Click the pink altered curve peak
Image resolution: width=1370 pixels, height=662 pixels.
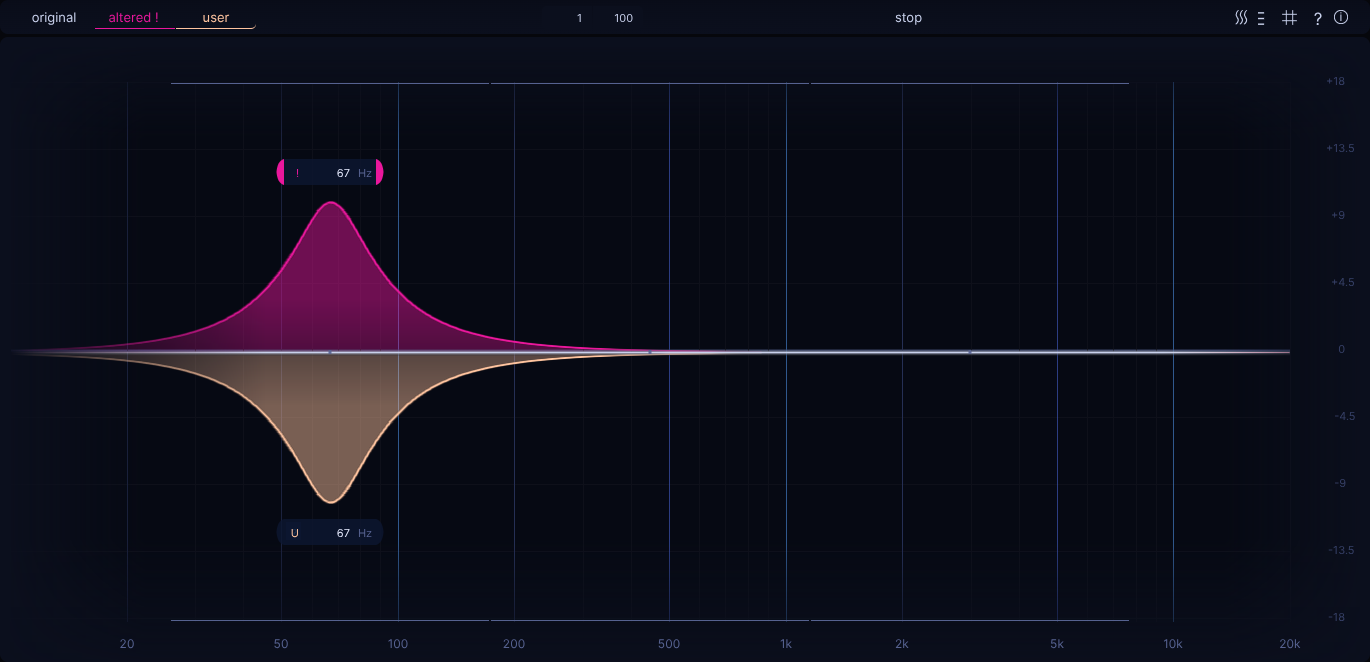click(330, 203)
